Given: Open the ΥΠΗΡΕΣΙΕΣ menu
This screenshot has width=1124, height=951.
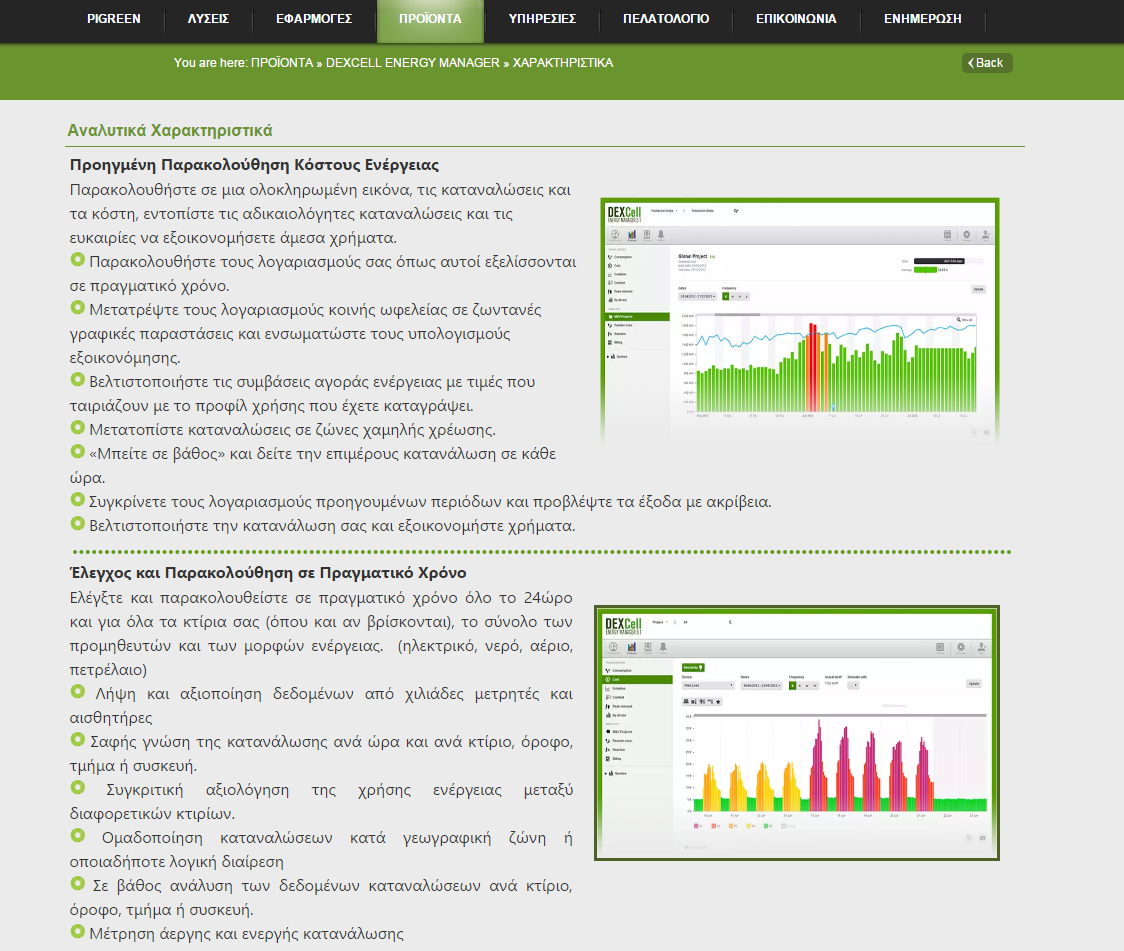Looking at the screenshot, I should coord(540,19).
